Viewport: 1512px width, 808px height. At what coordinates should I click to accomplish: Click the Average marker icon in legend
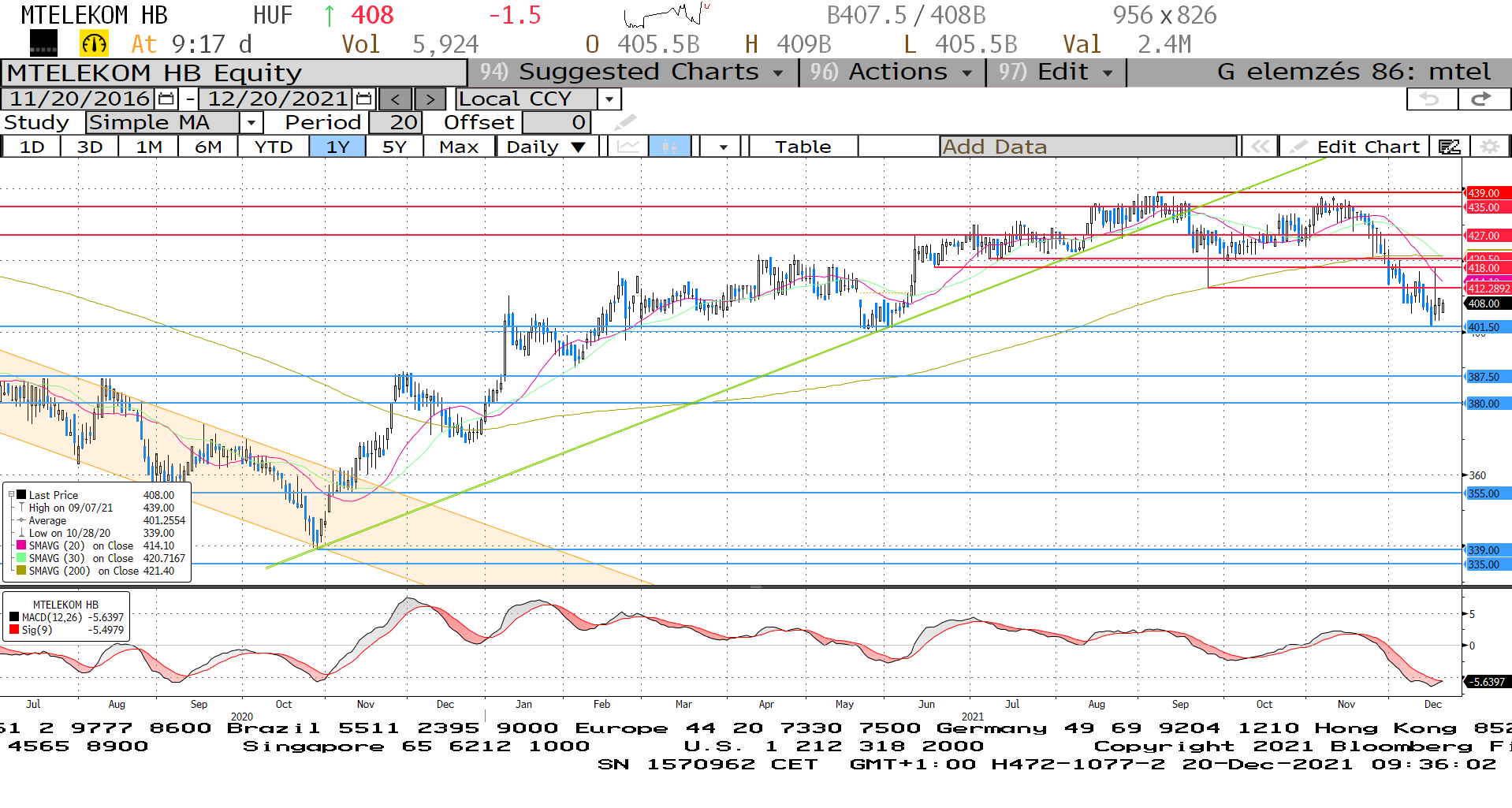pyautogui.click(x=21, y=520)
